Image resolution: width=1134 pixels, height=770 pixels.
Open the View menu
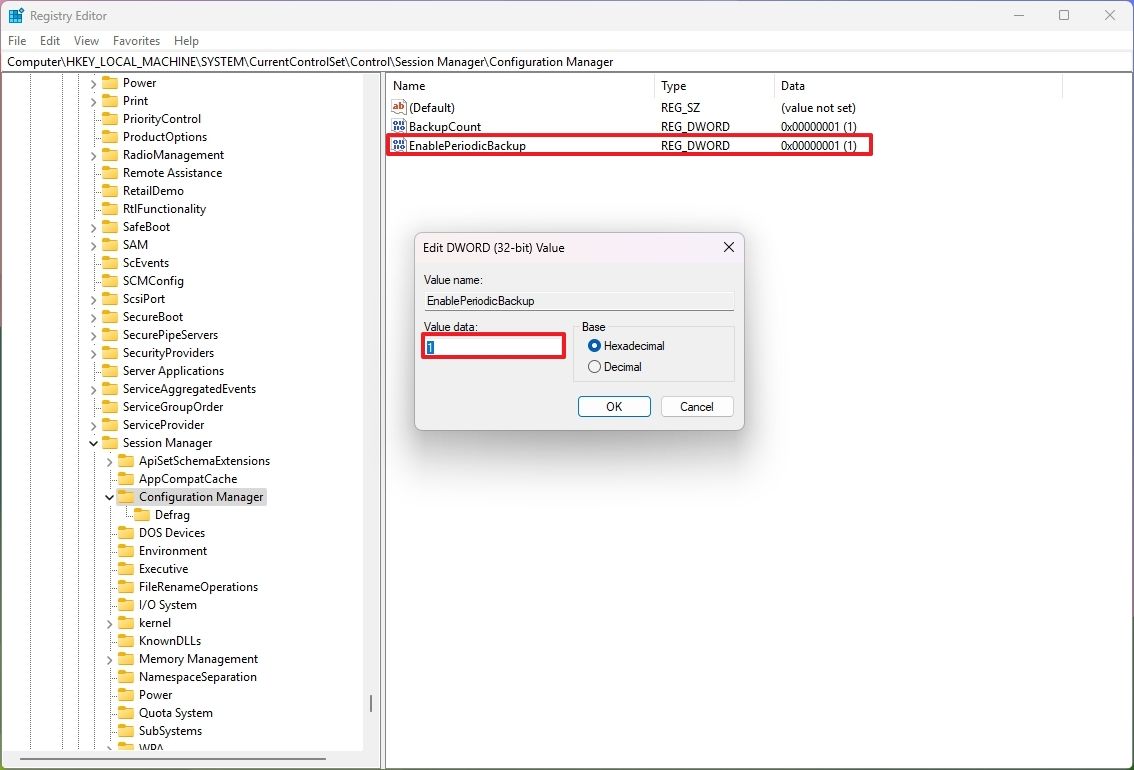[86, 41]
